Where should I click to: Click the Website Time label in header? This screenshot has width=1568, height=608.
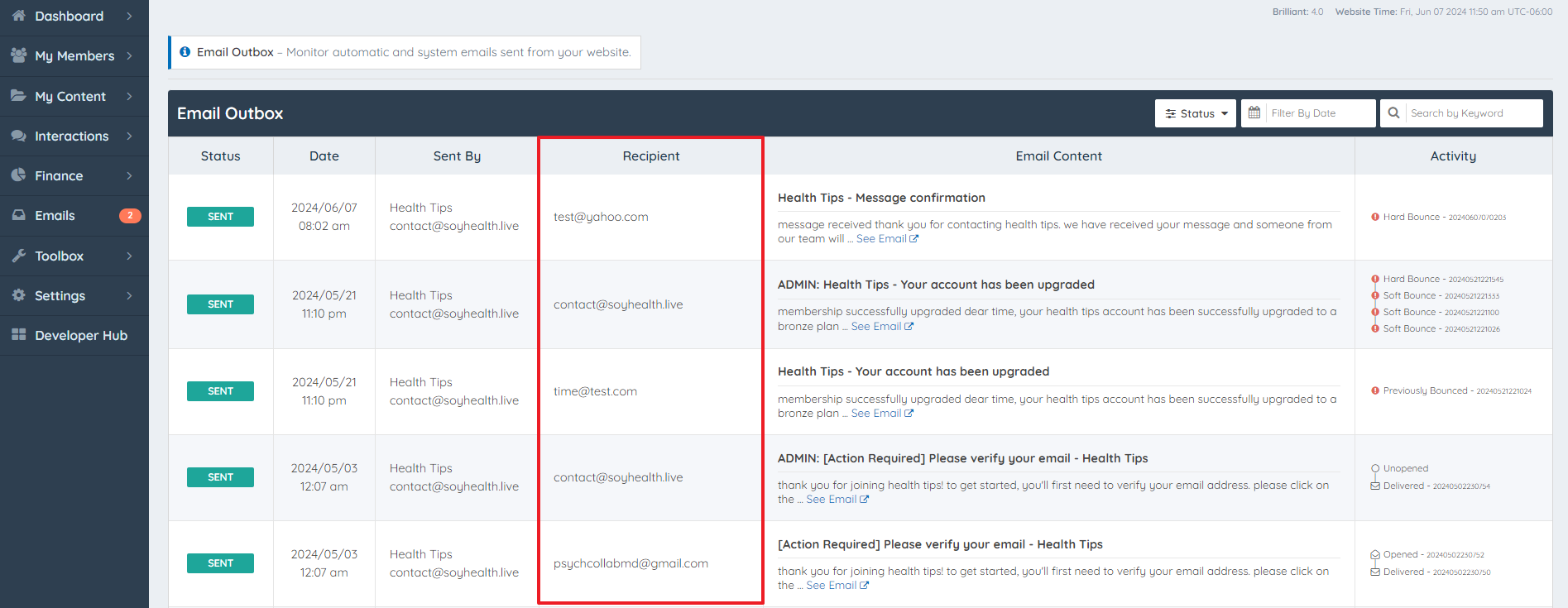coord(1365,12)
